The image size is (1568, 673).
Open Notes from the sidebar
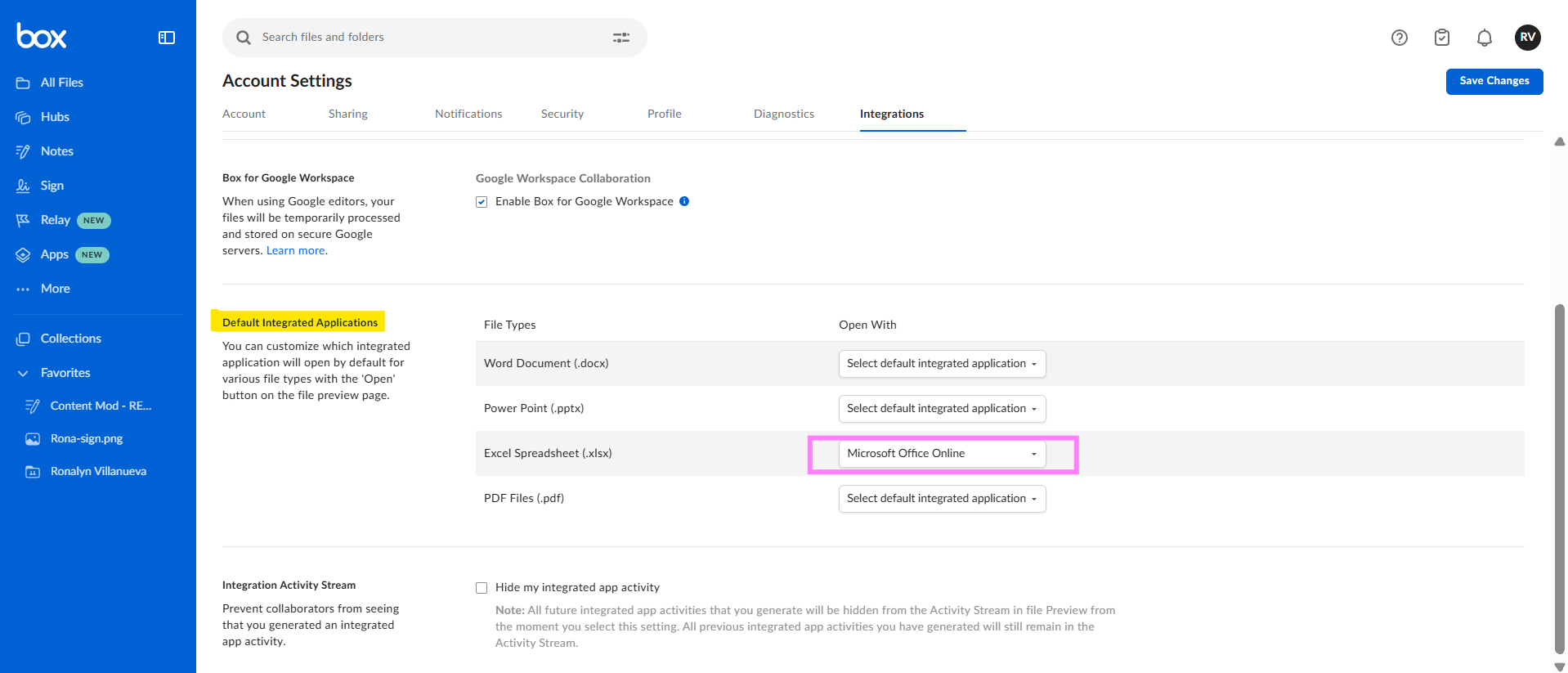click(57, 151)
